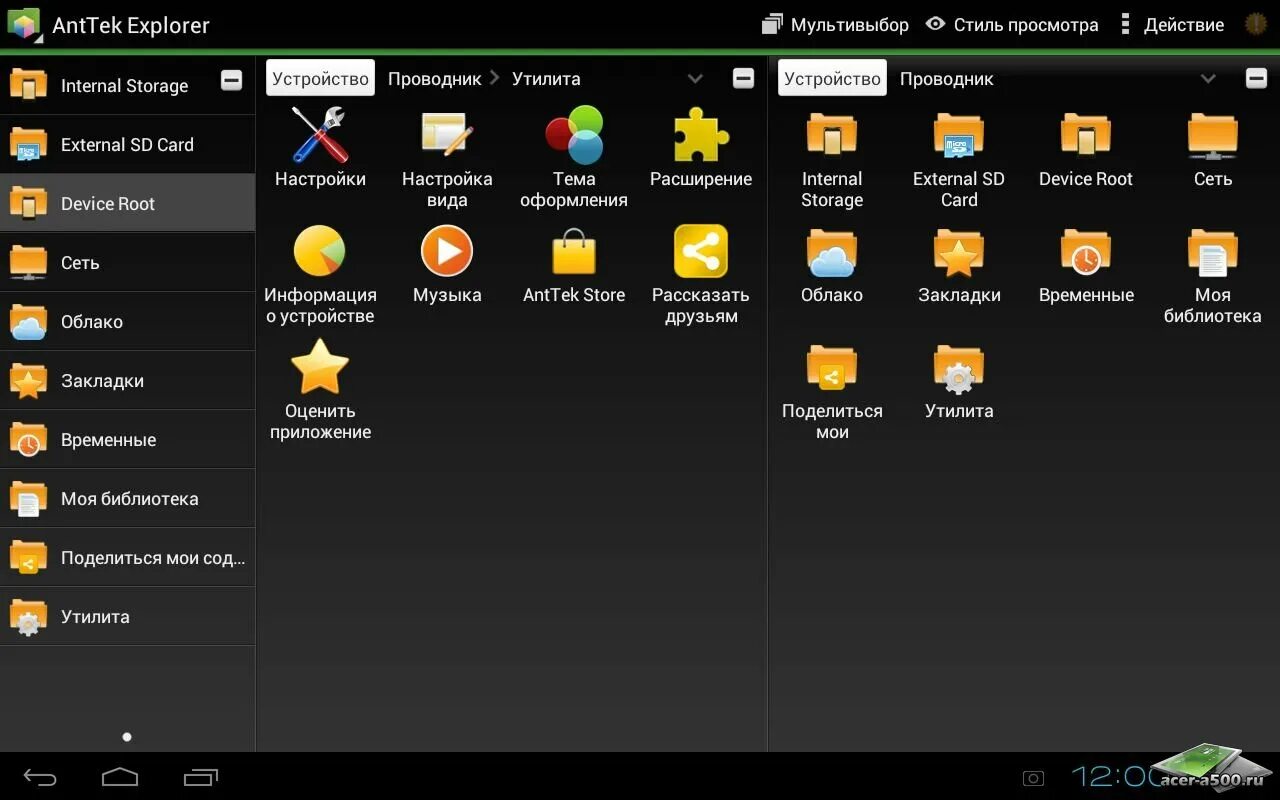
Task: Select Сеть in the sidebar
Action: point(127,262)
